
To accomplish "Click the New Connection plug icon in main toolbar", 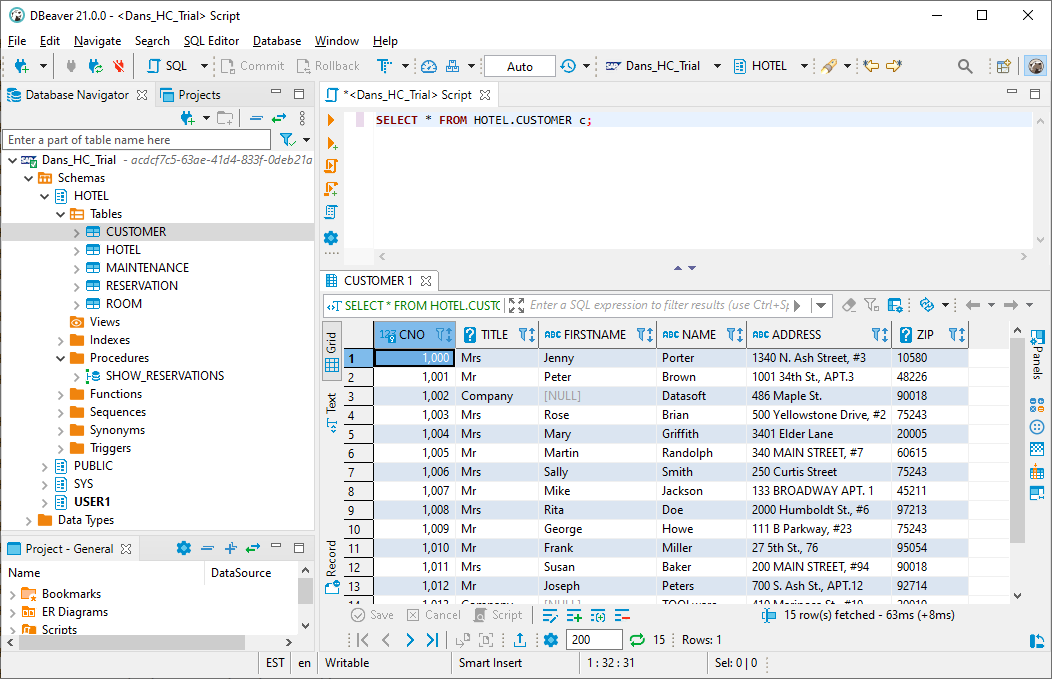I will 21,66.
